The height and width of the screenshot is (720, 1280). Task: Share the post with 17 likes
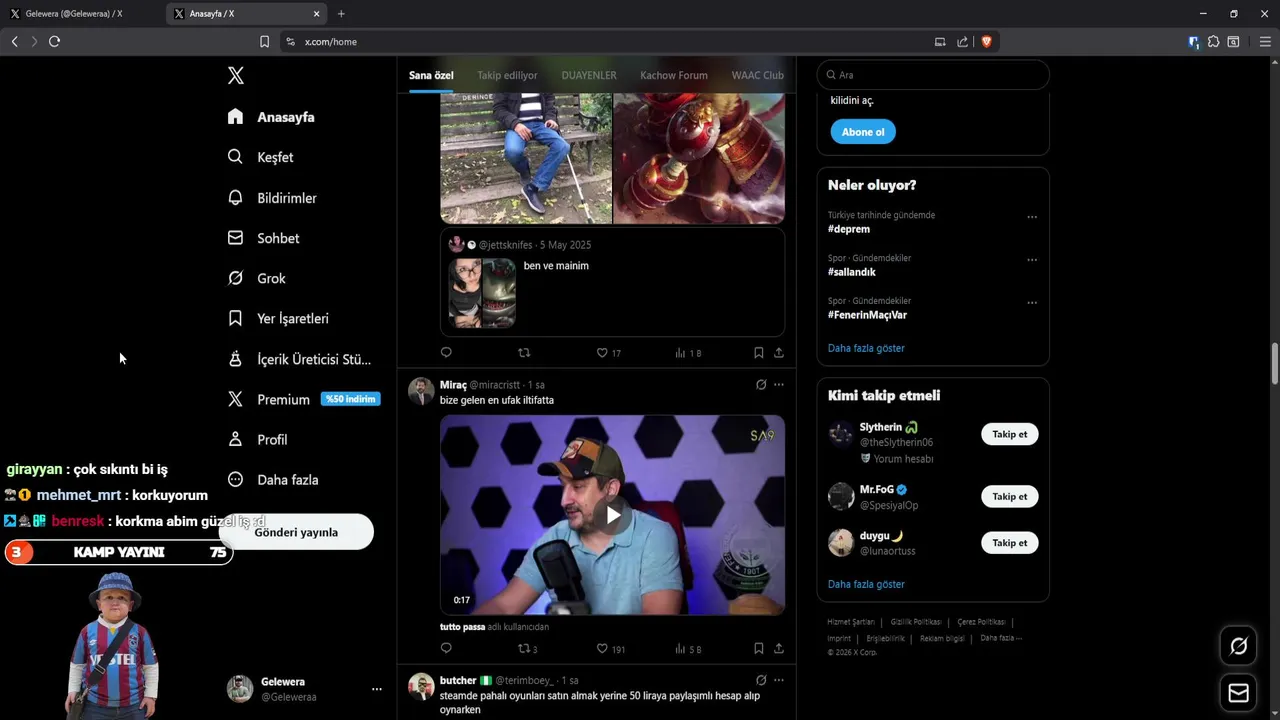point(779,352)
